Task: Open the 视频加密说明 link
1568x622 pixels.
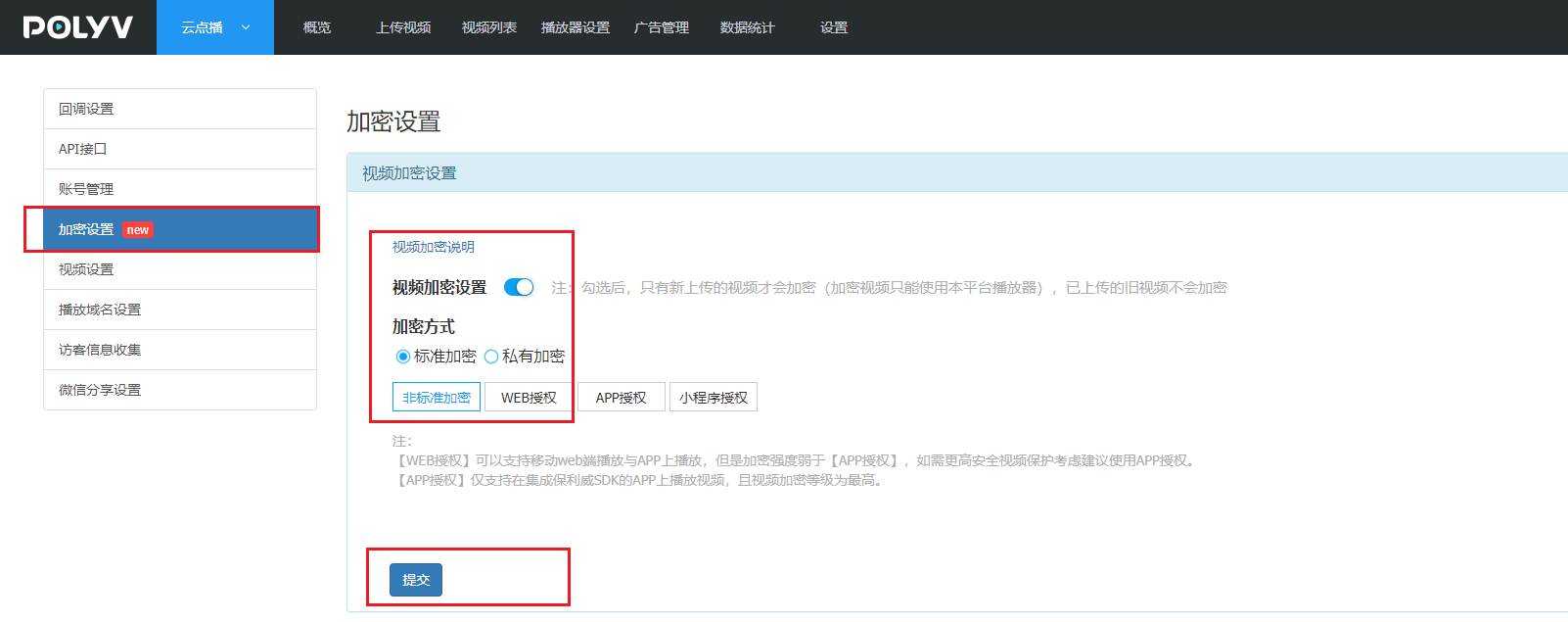Action: tap(434, 247)
